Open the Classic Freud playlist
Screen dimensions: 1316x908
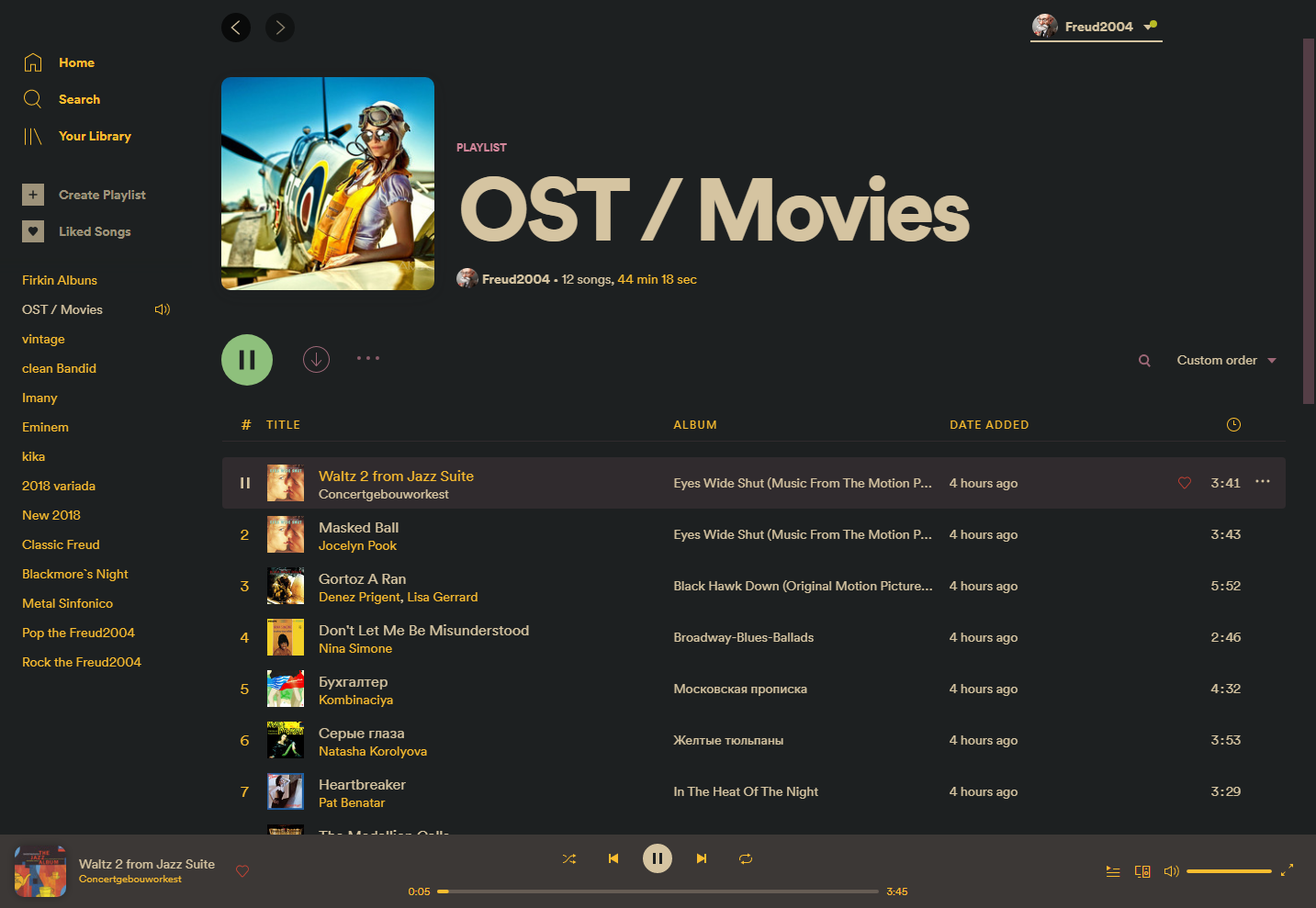tap(61, 544)
